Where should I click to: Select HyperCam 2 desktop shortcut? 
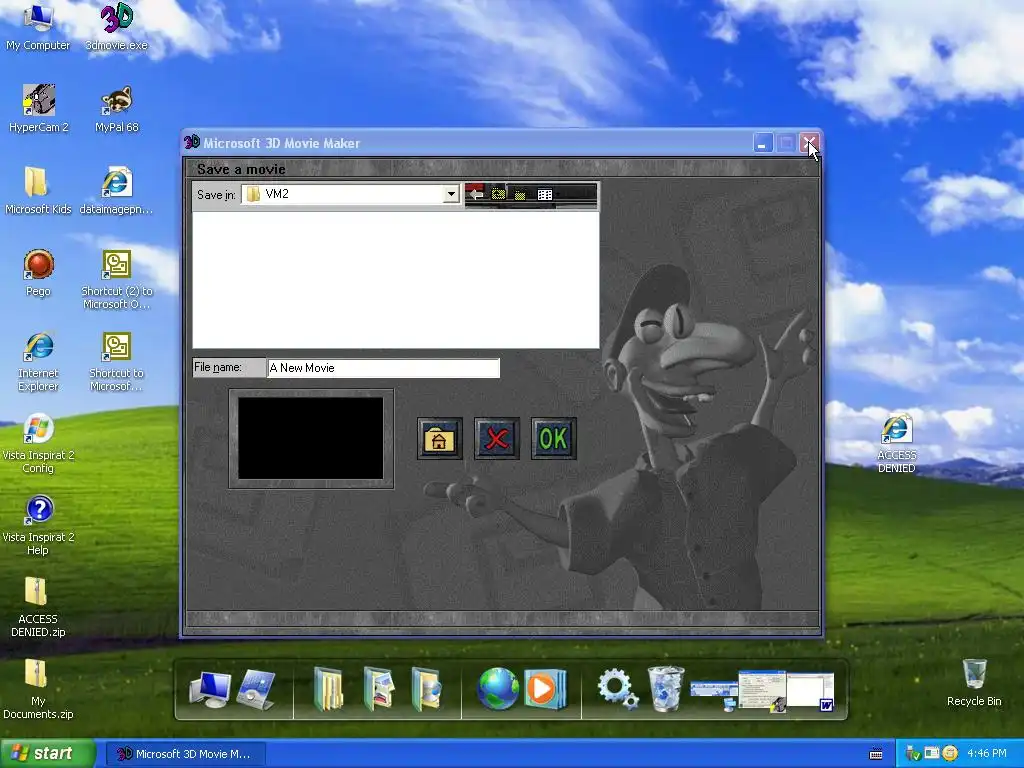tap(39, 109)
